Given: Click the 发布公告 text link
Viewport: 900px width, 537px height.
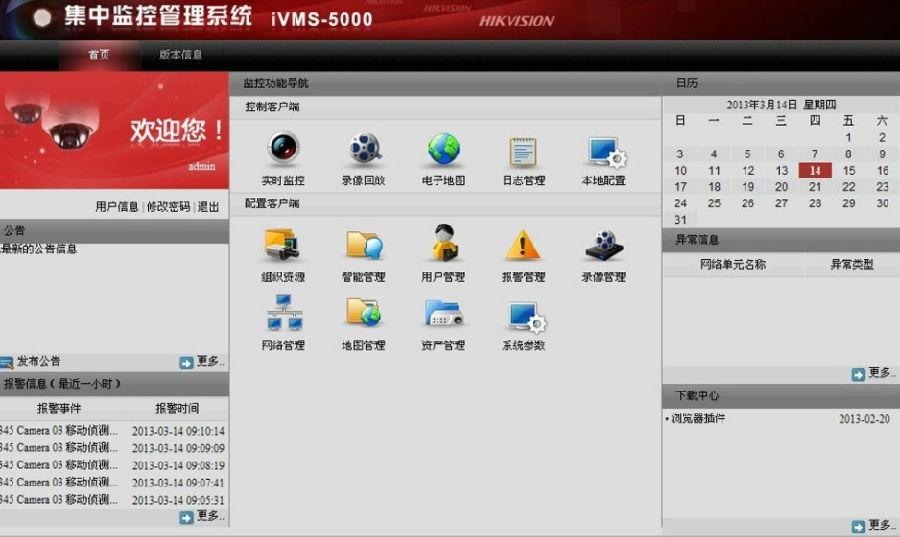Looking at the screenshot, I should [x=38, y=361].
